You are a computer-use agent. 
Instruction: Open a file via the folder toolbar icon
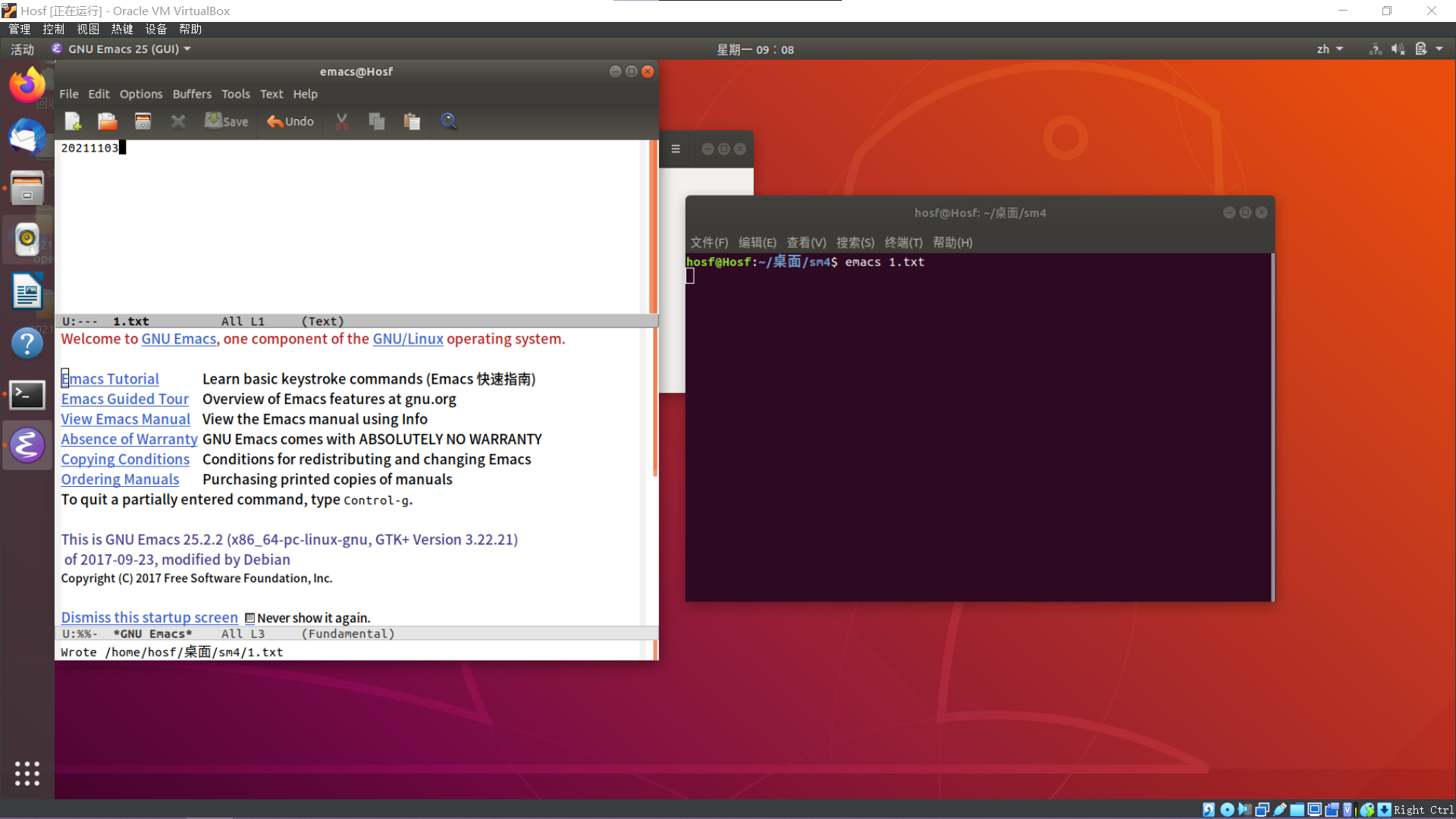click(x=107, y=121)
